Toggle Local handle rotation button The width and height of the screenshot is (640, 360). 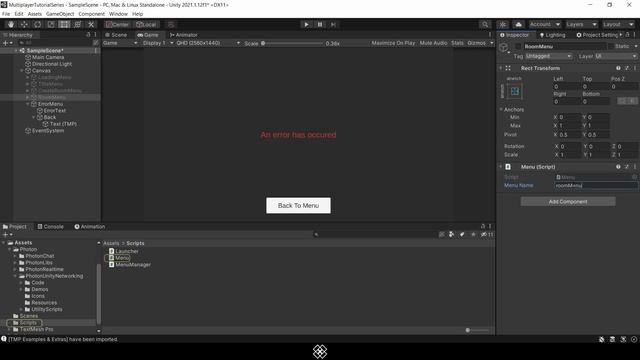[146, 24]
